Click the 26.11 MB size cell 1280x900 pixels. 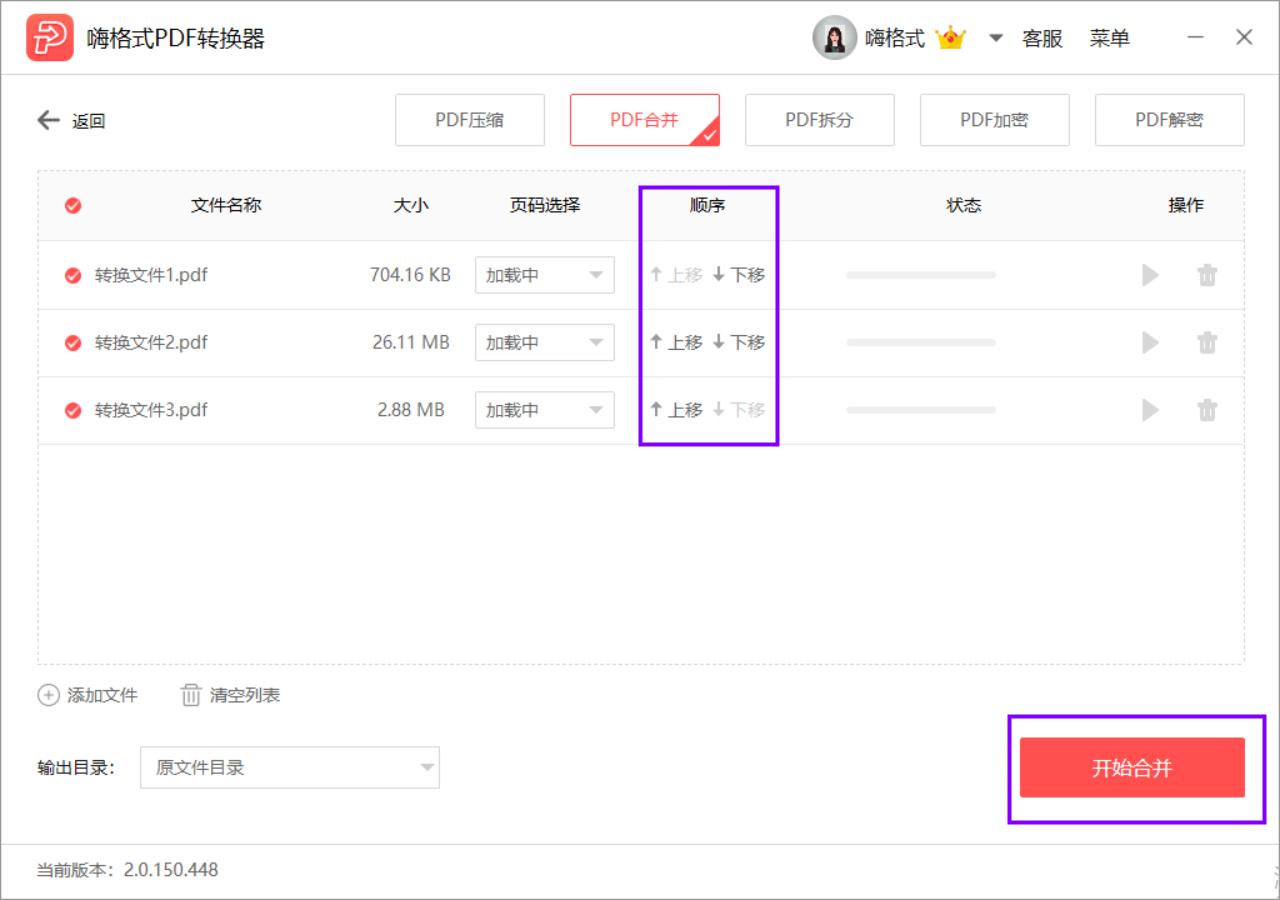click(411, 343)
